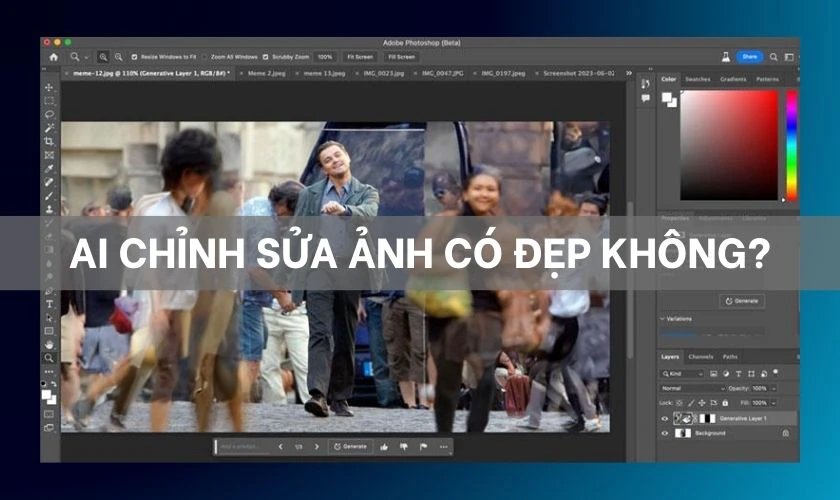Open the Normal blend mode dropdown
The image size is (840, 500).
(692, 388)
